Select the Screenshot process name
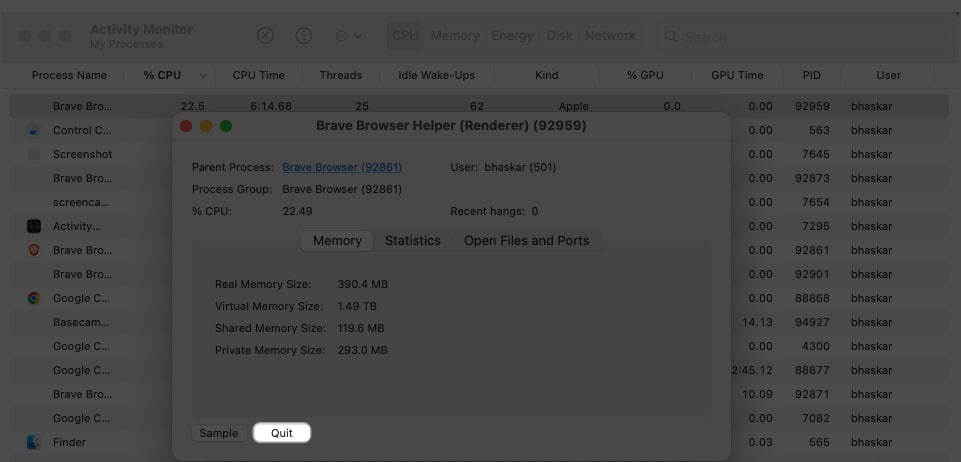The image size is (961, 462). [x=83, y=154]
